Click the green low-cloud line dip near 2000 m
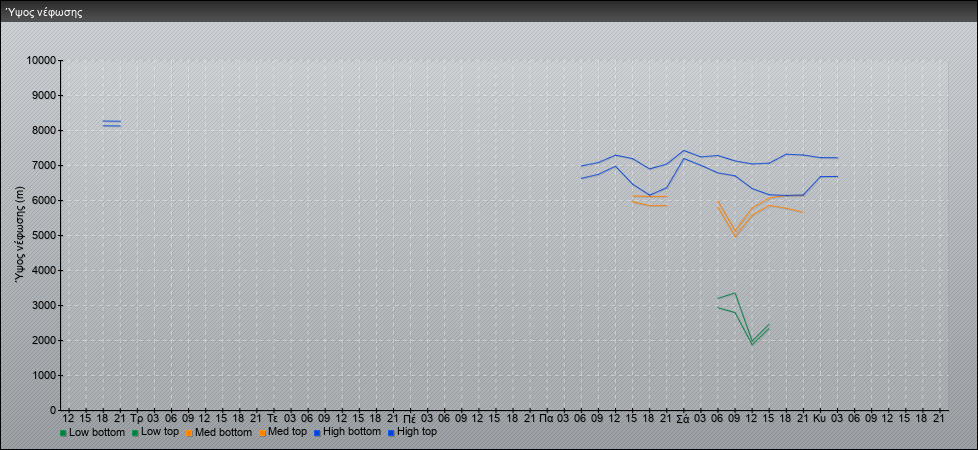 pyautogui.click(x=752, y=343)
